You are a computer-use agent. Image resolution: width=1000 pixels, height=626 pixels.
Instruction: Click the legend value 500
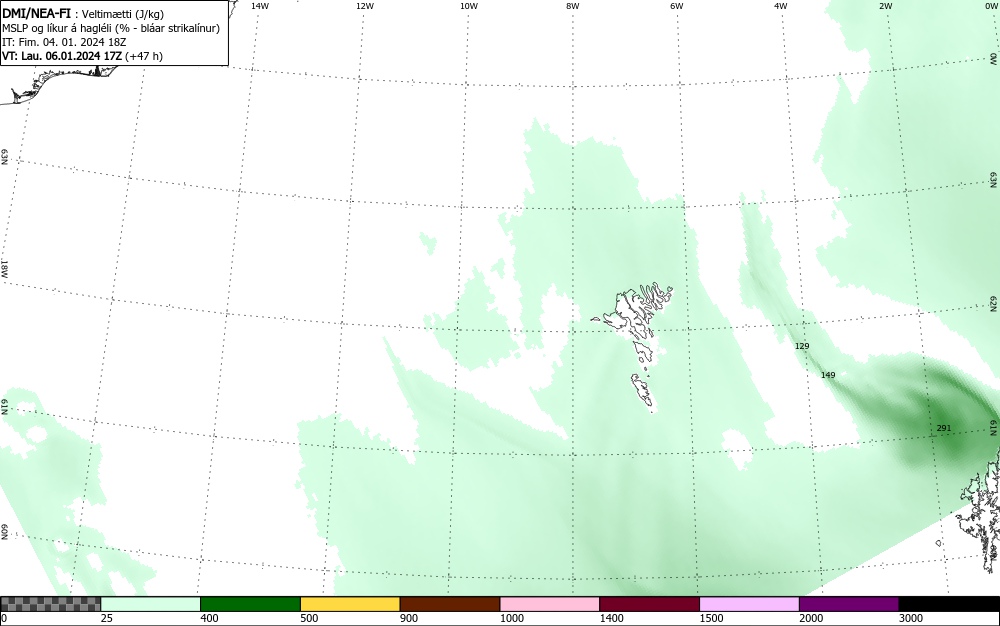click(309, 618)
